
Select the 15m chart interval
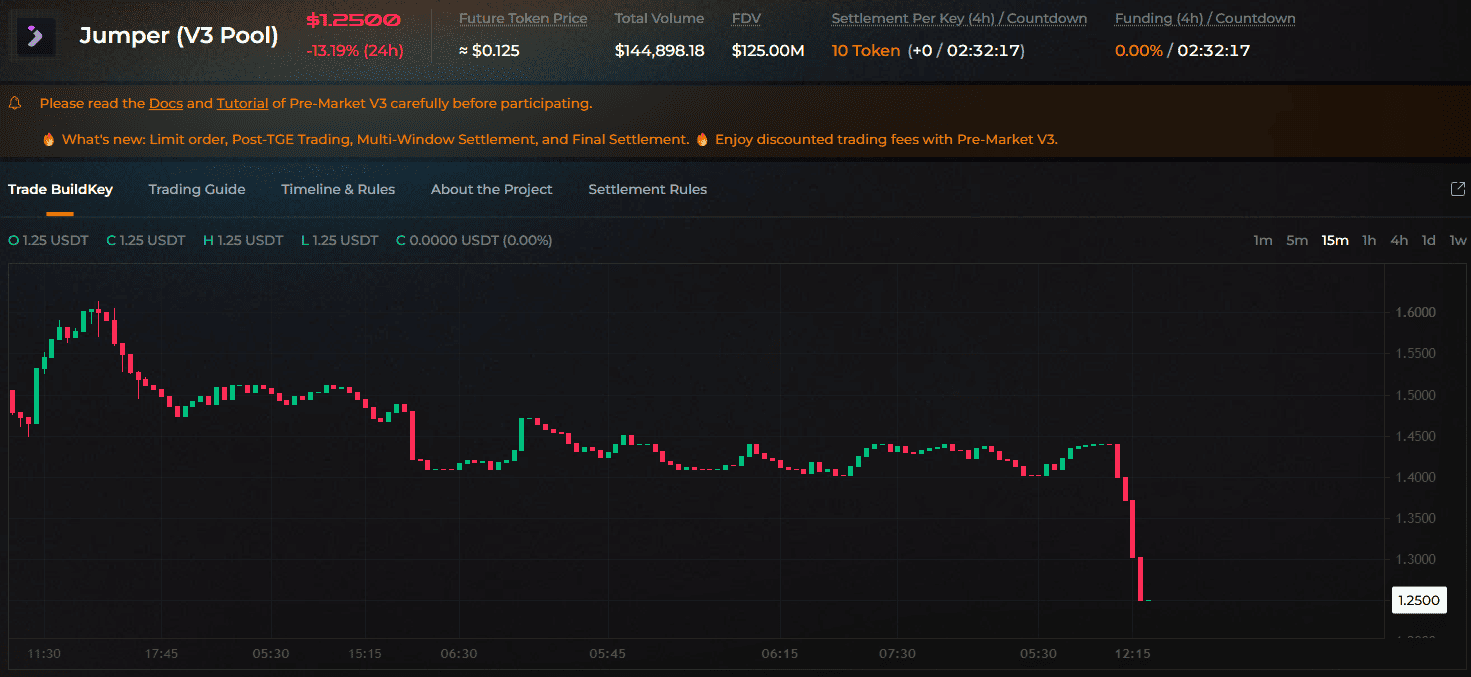point(1335,240)
